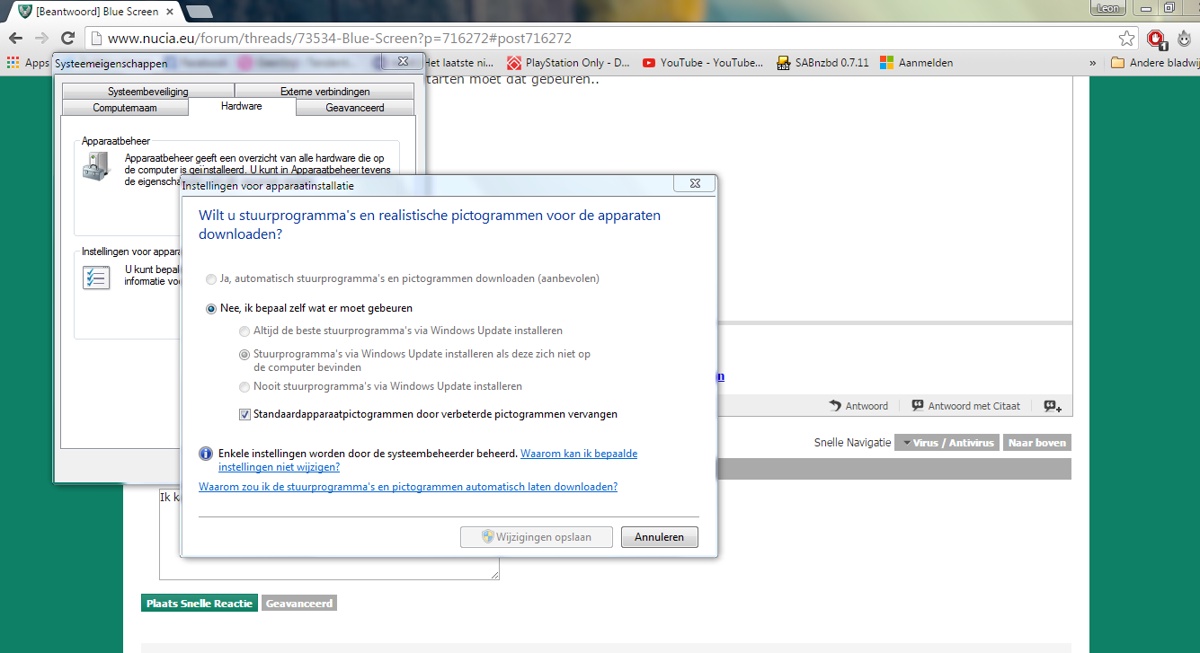Select 'Nee, ik bepaal zelf' radio option
This screenshot has height=653, width=1200.
(x=211, y=308)
